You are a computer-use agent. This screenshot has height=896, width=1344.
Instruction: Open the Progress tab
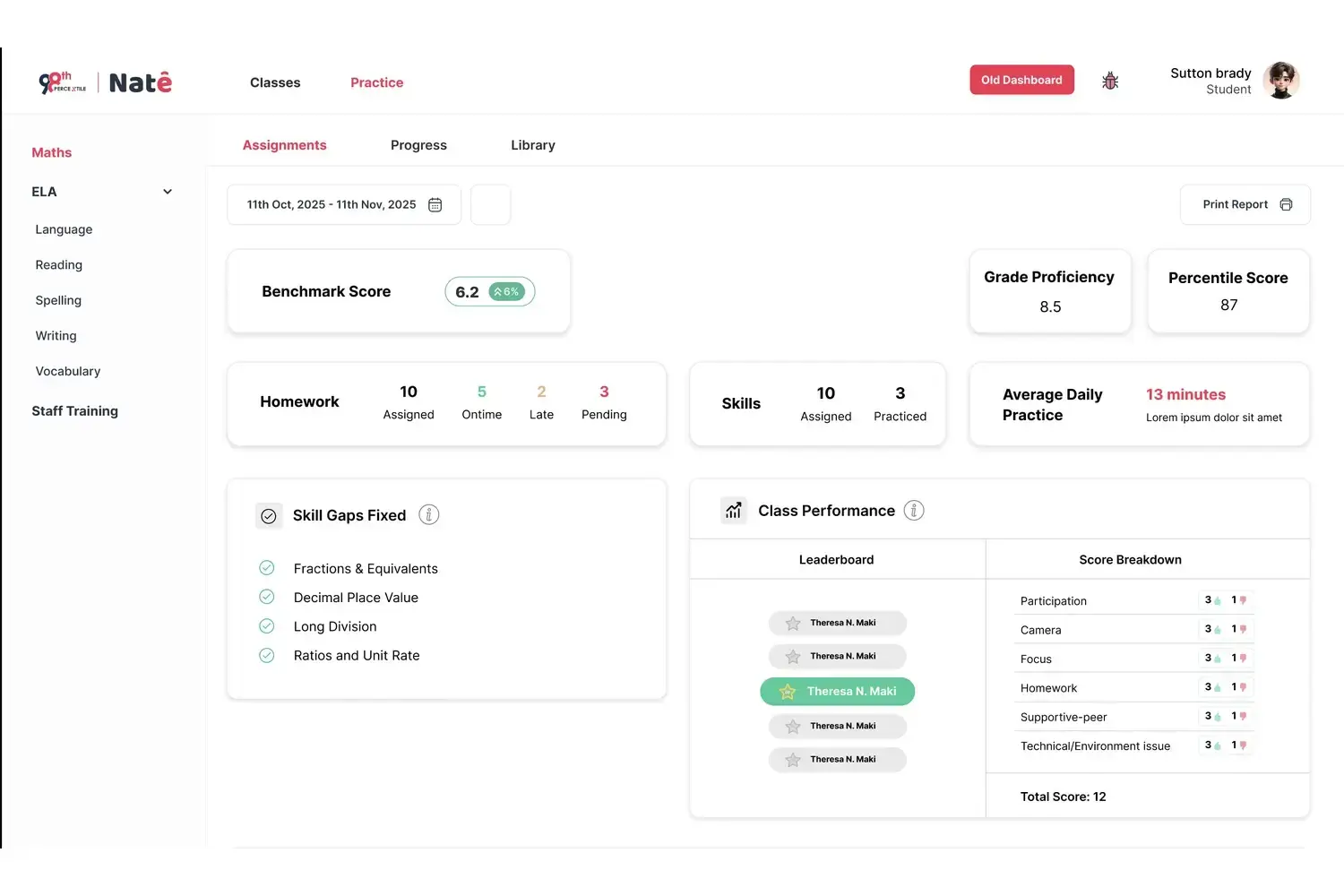(418, 145)
